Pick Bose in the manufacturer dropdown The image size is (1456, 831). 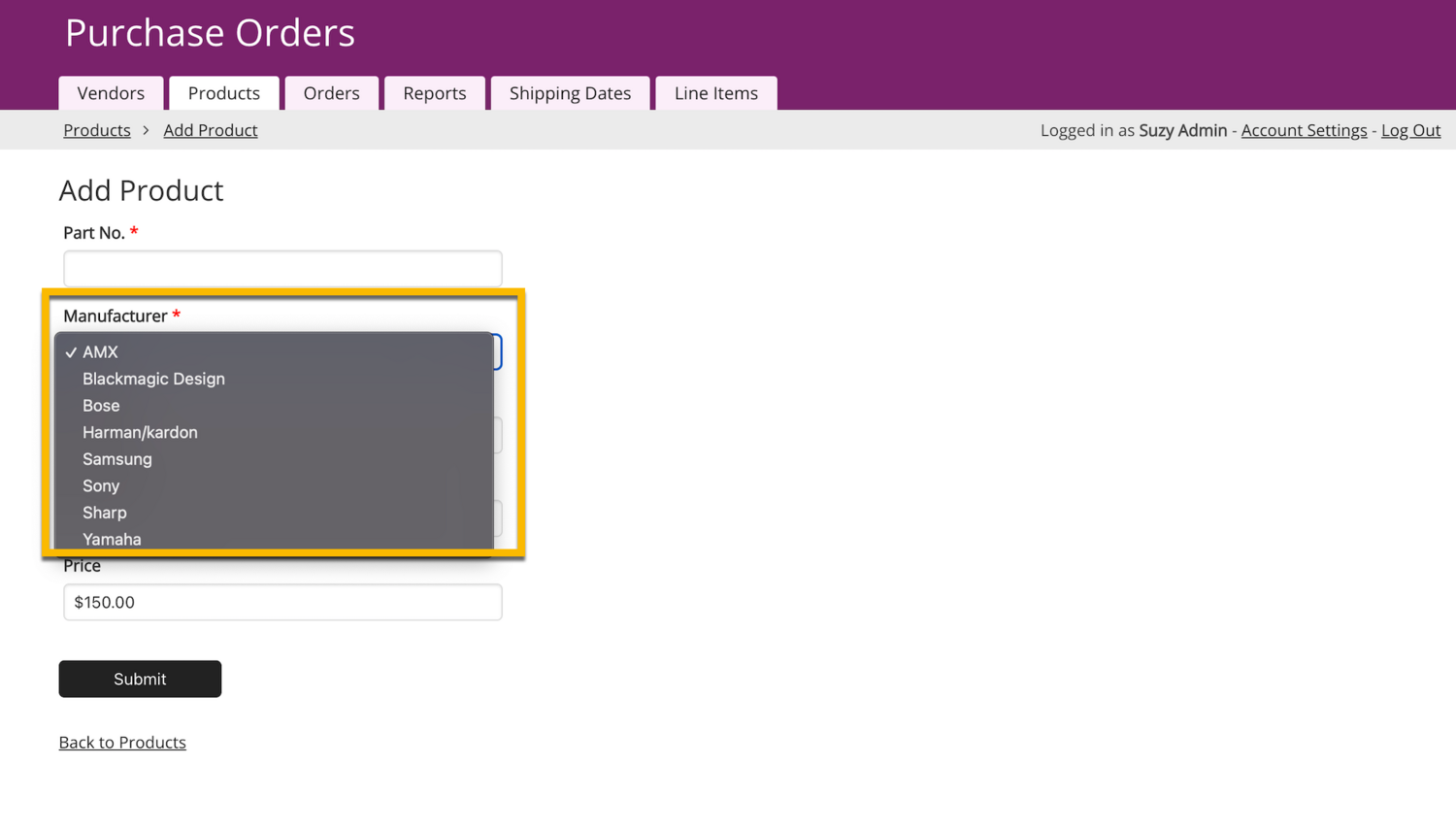coord(101,406)
